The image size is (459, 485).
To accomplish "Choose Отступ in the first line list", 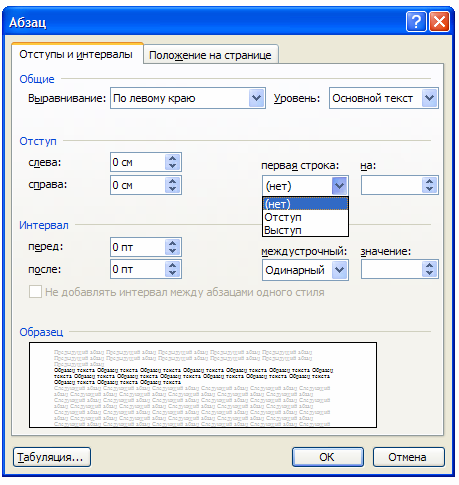I will coord(305,217).
